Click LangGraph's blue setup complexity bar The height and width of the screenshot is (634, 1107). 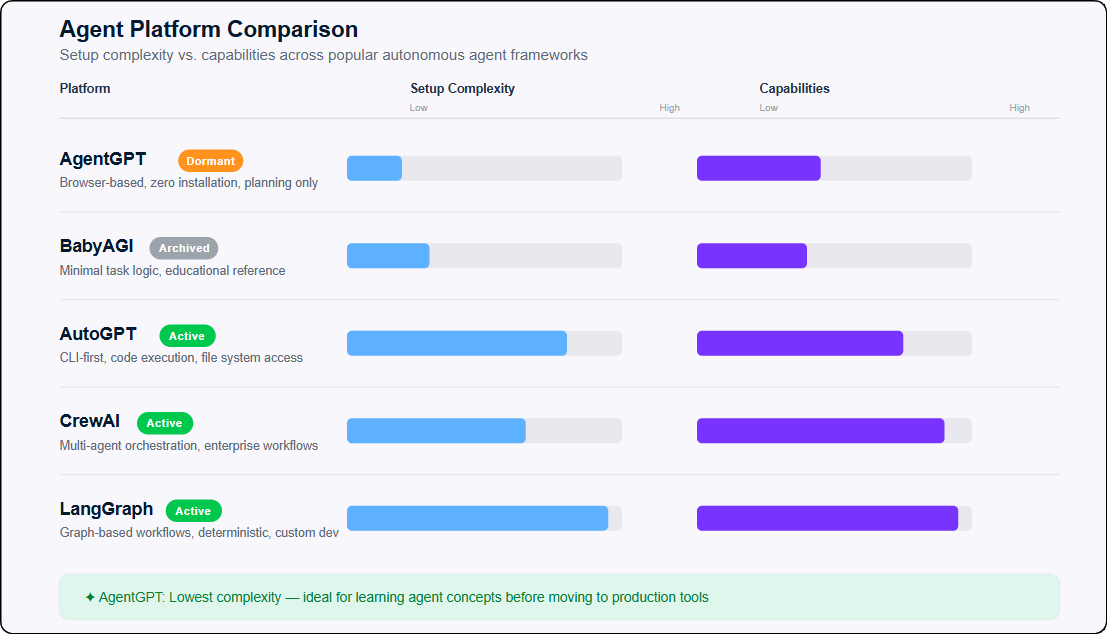[477, 518]
